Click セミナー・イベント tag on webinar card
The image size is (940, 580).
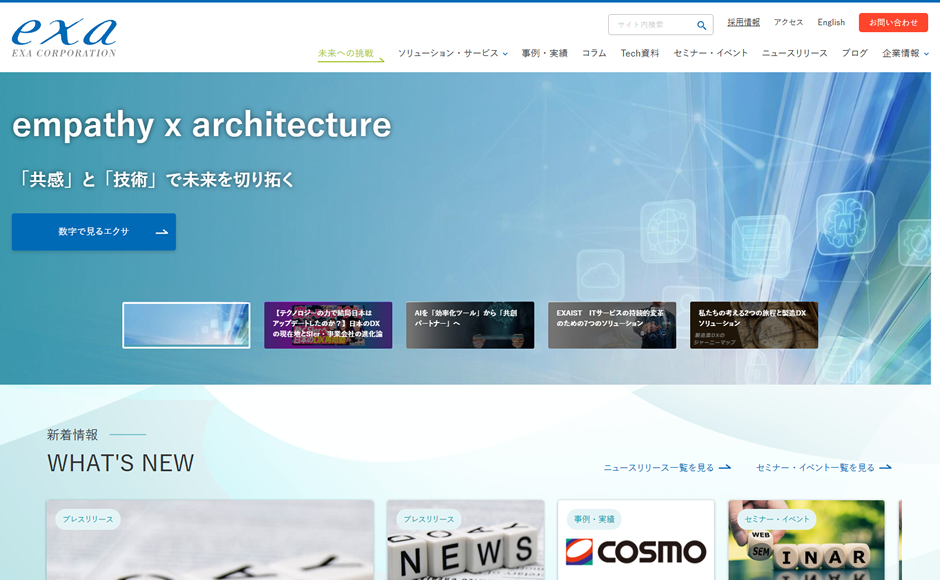[x=776, y=519]
